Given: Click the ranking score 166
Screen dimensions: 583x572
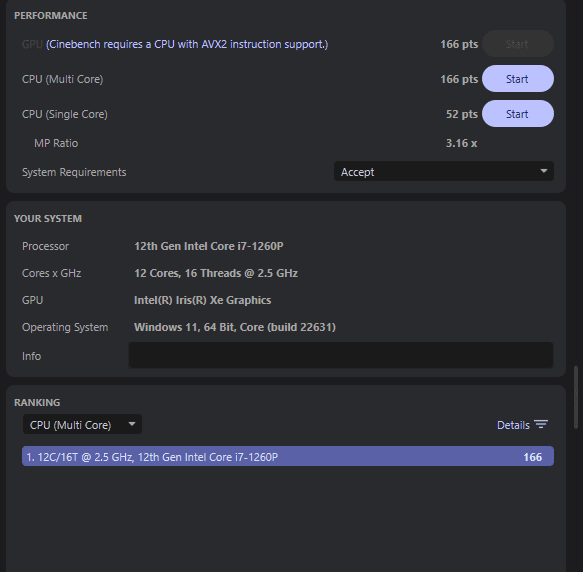Looking at the screenshot, I should (x=532, y=457).
